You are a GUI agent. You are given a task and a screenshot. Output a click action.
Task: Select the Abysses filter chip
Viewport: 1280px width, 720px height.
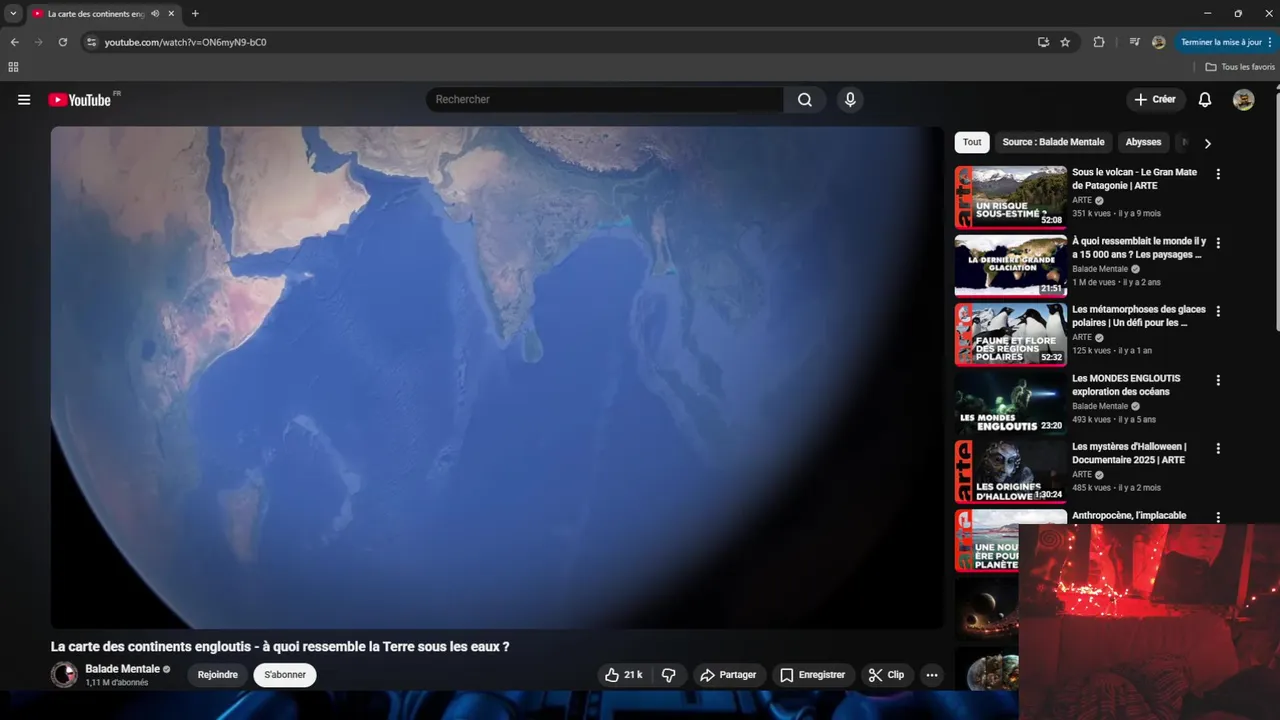(x=1143, y=142)
